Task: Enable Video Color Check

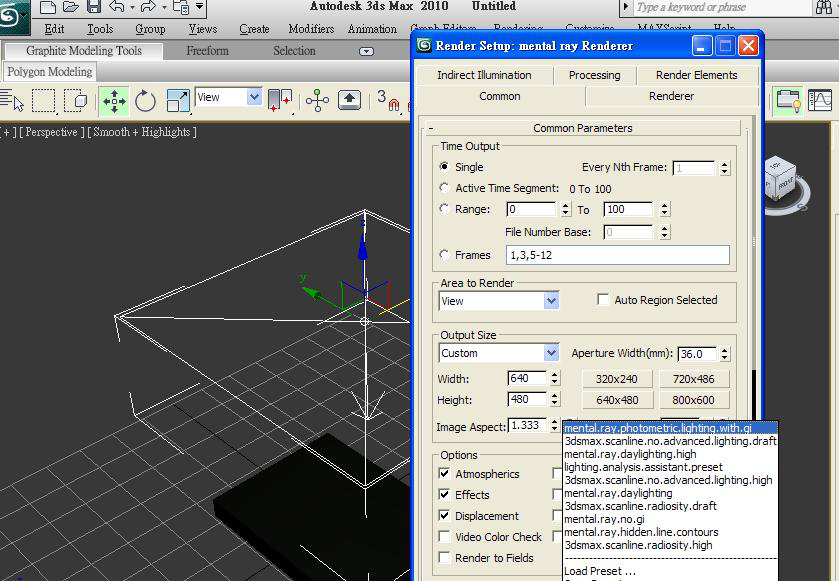Action: tap(444, 536)
